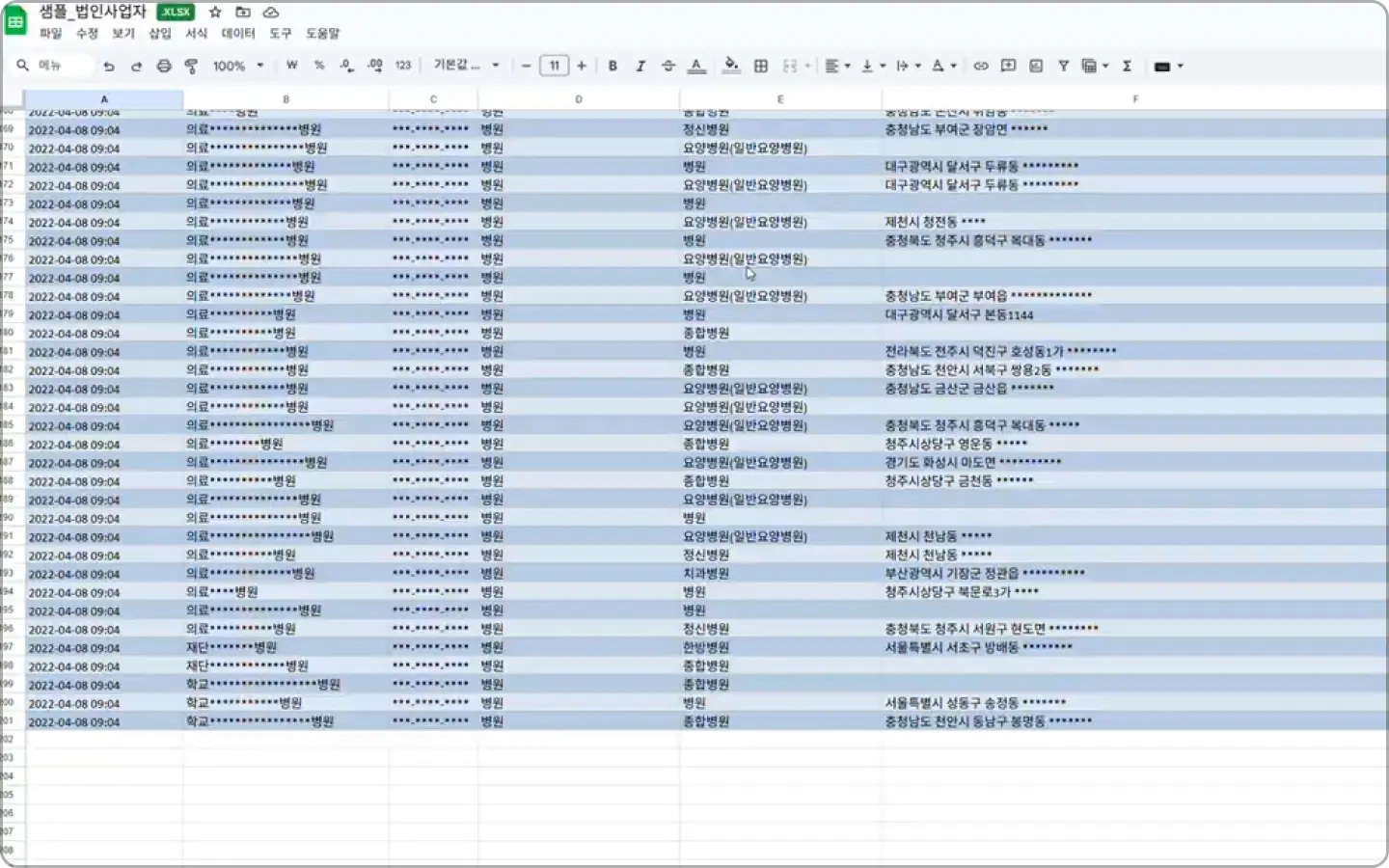
Task: Select column D header
Action: (x=579, y=99)
